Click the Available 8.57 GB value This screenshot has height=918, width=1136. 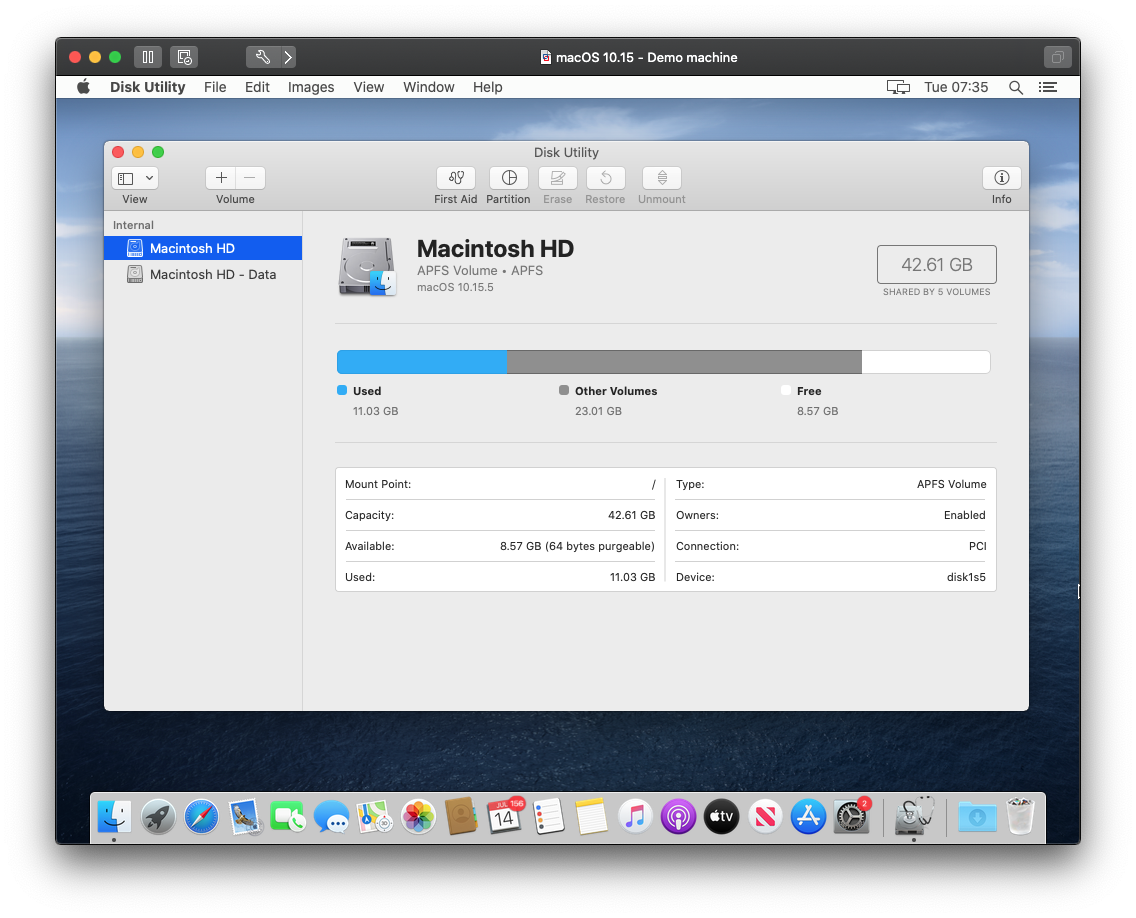point(577,546)
